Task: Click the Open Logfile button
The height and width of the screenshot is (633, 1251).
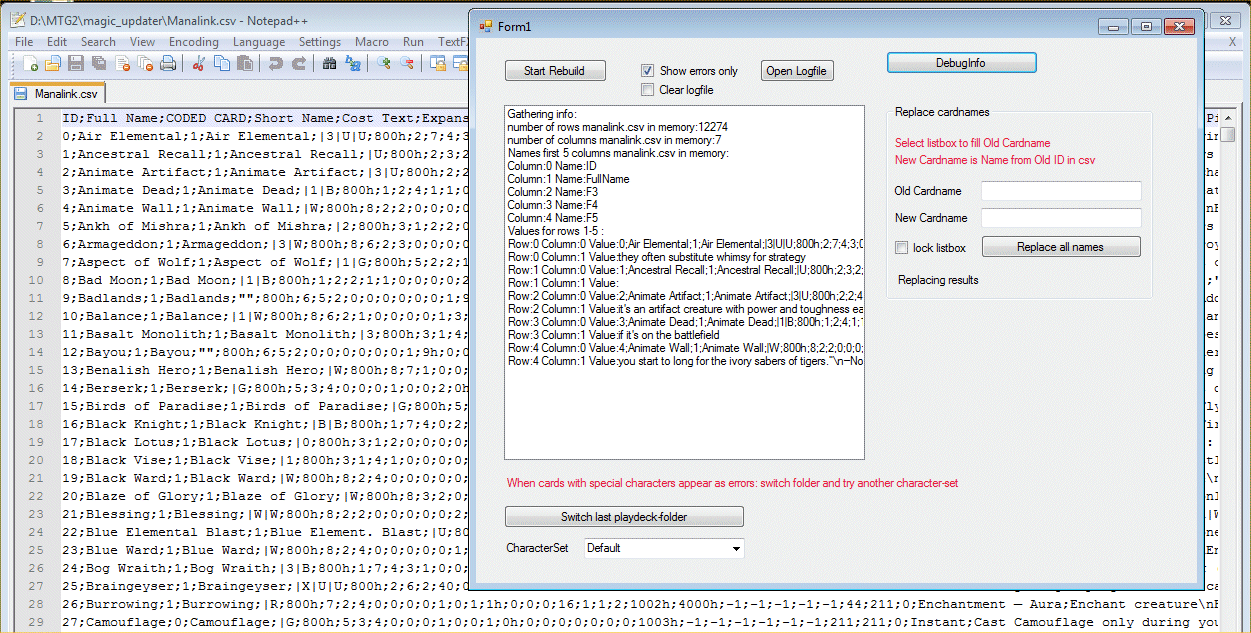Action: [x=796, y=71]
